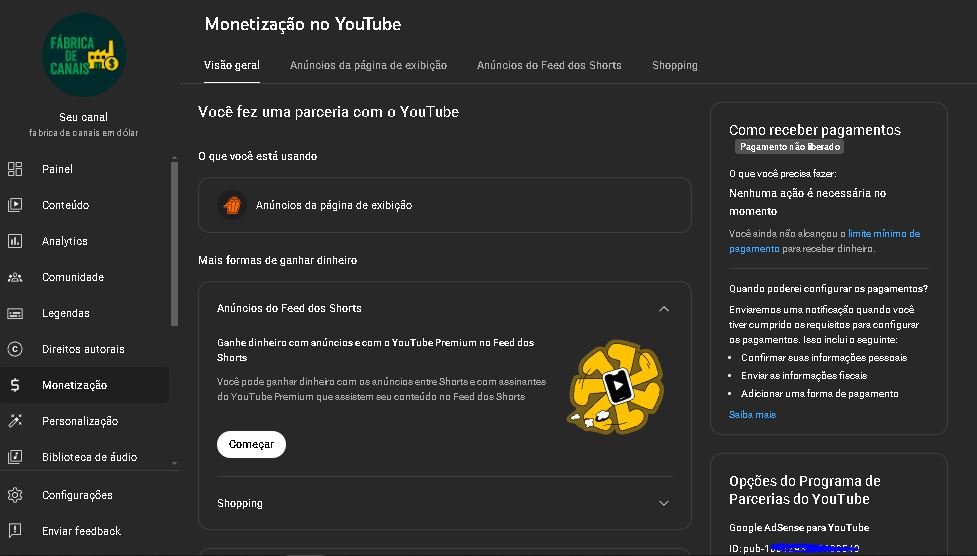Click the Monetização no YouTube page title

point(303,24)
